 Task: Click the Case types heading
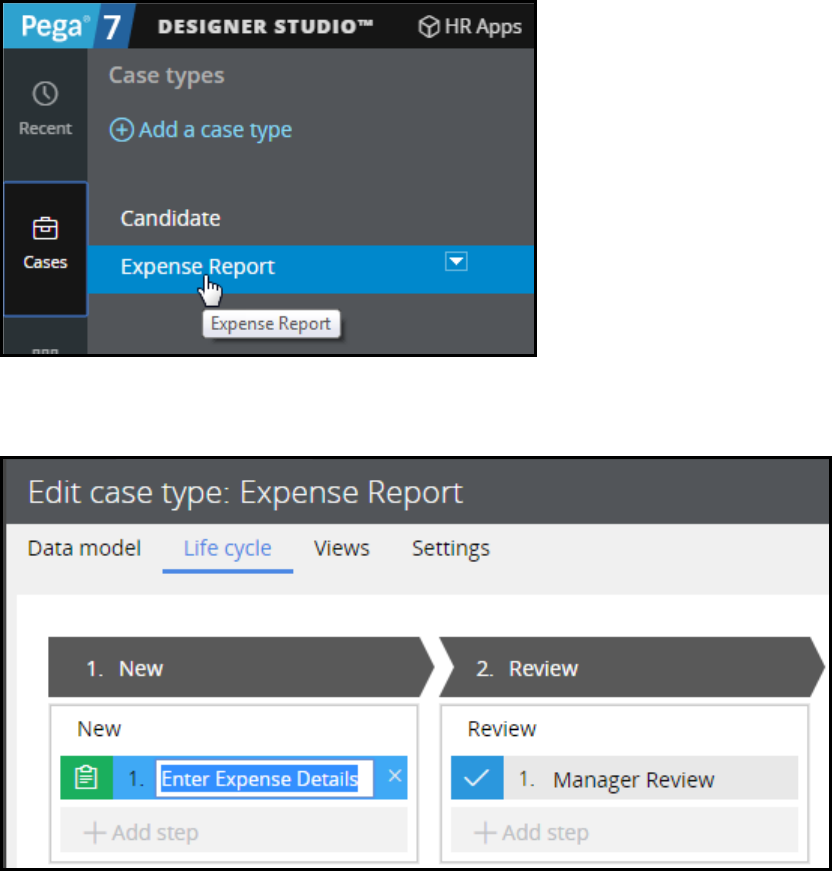pyautogui.click(x=167, y=75)
